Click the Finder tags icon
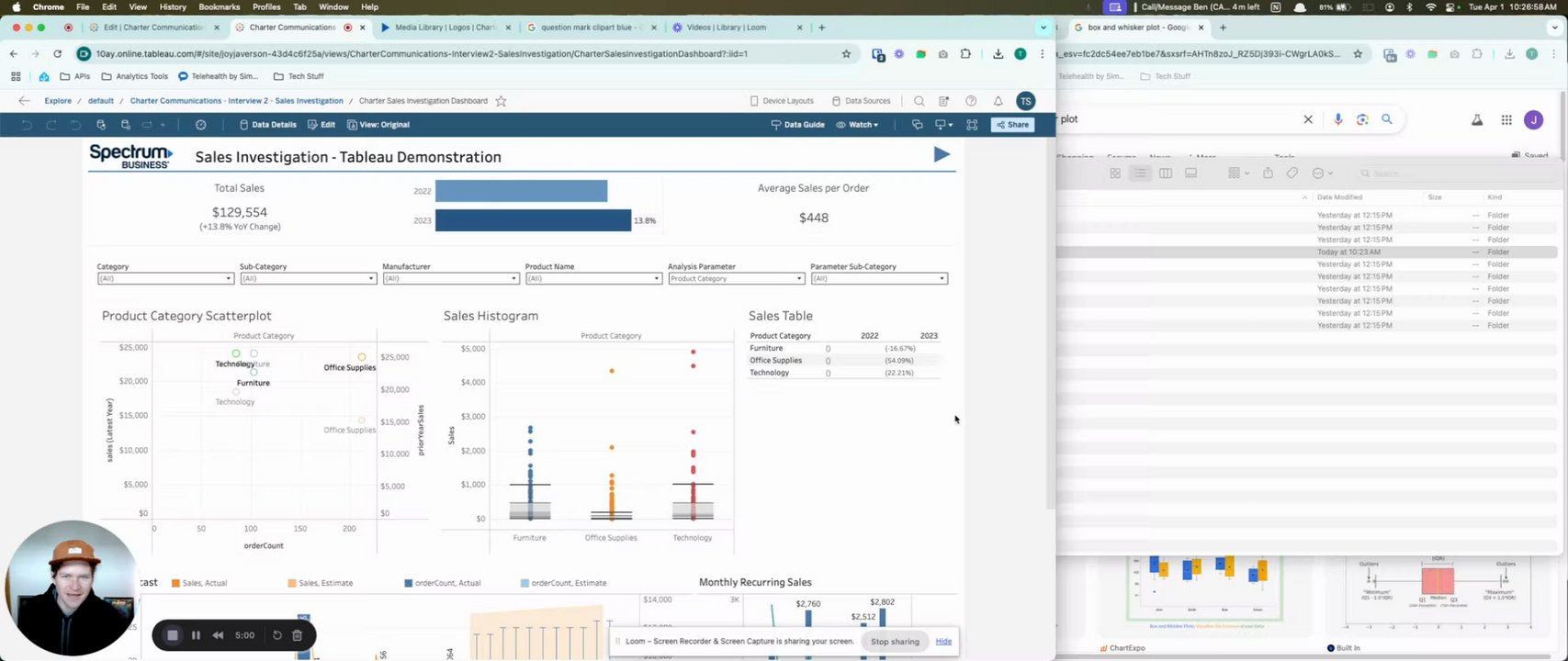The image size is (1568, 661). click(1292, 174)
